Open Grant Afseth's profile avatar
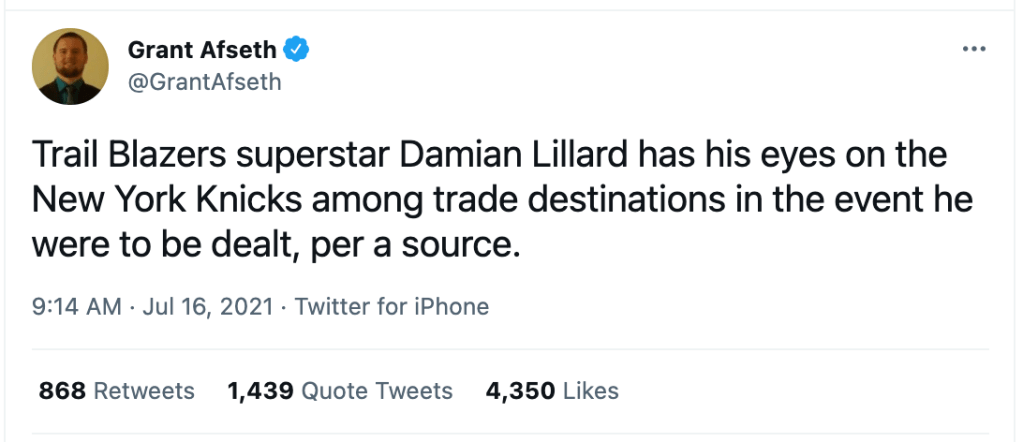The image size is (1023, 442). click(x=70, y=66)
